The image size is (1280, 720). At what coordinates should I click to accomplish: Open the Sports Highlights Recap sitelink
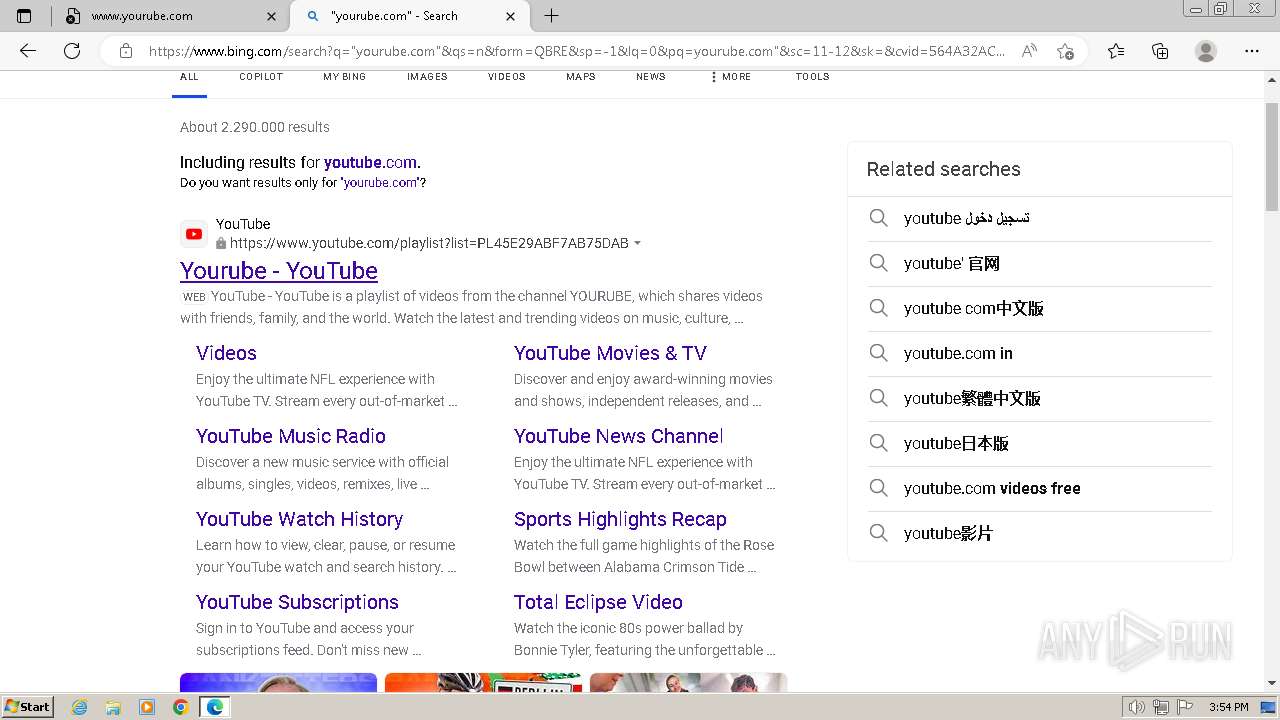click(620, 519)
